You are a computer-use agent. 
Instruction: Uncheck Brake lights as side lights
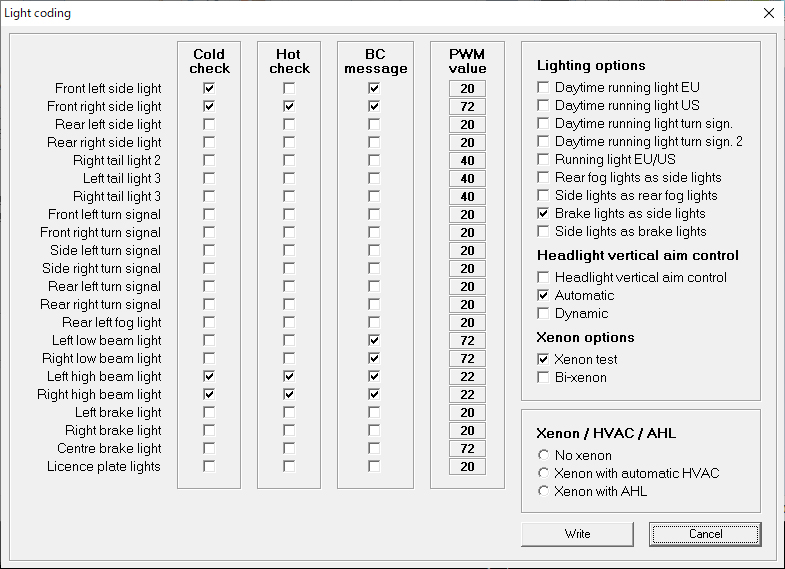pos(543,214)
